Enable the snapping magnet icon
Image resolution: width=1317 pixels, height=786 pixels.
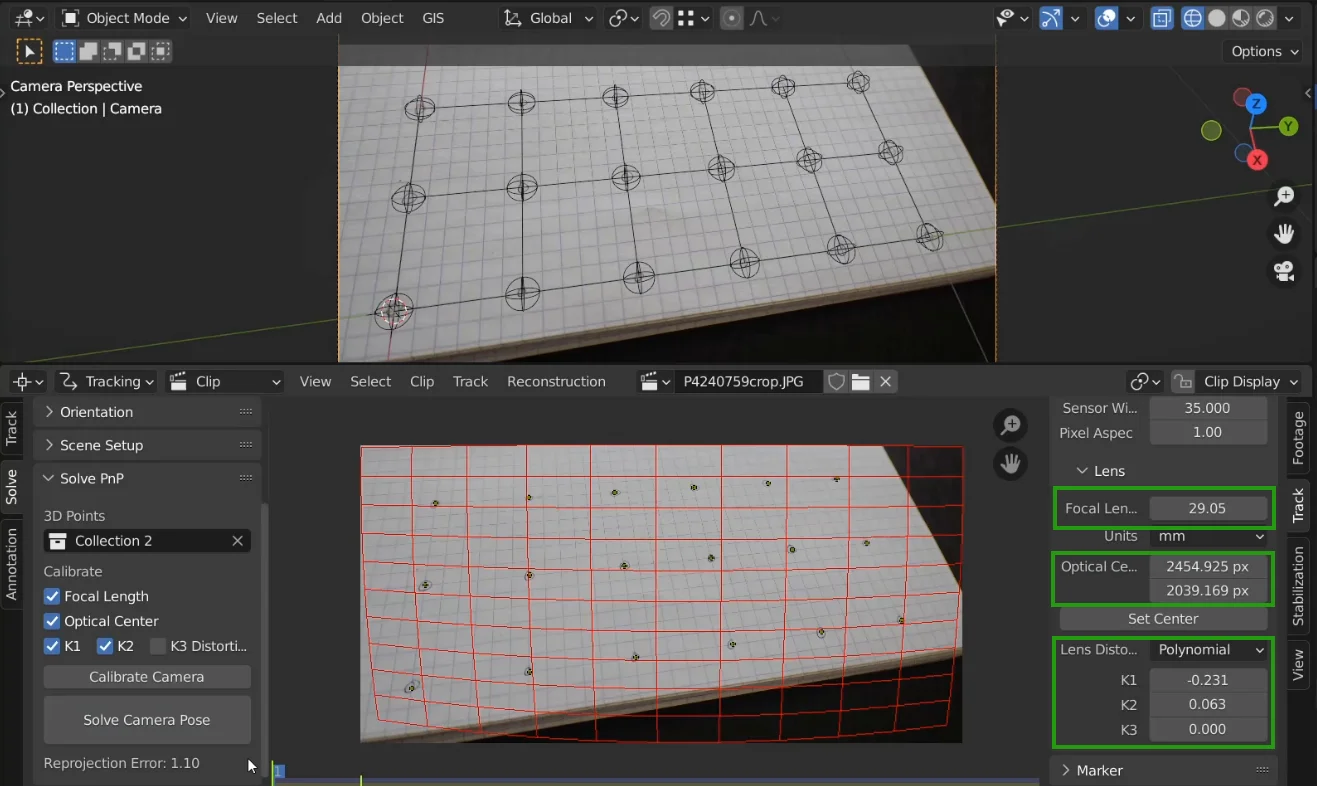(x=661, y=18)
